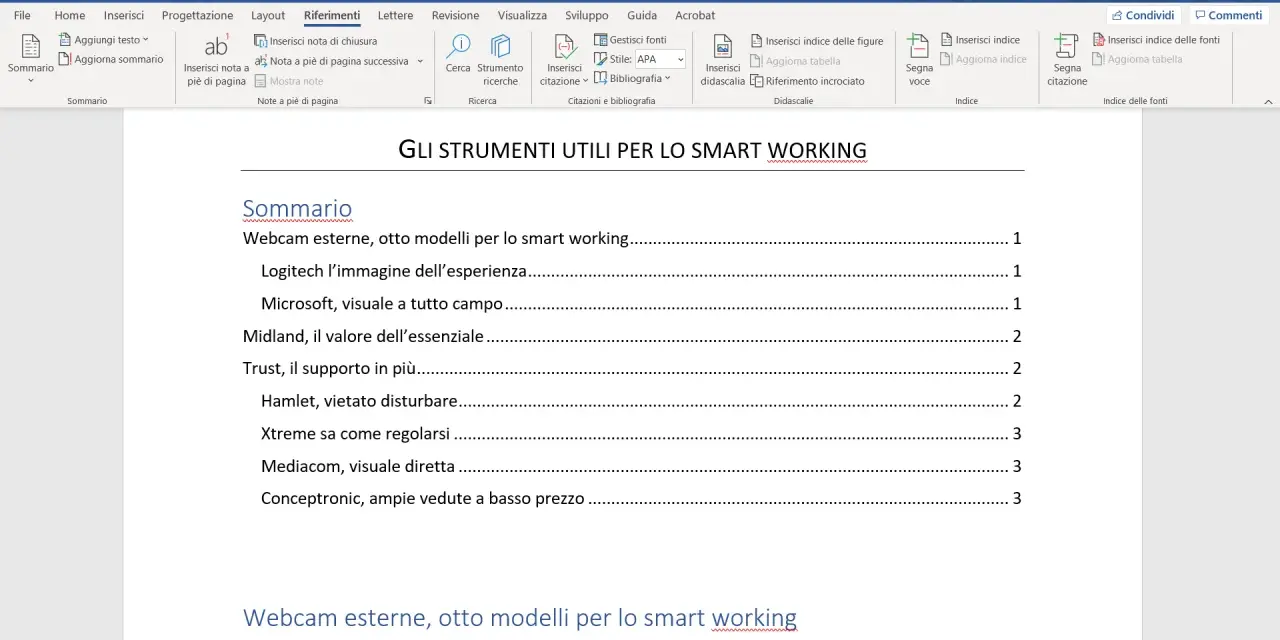Expand Inserisci citazione dropdown arrow
The height and width of the screenshot is (640, 1280).
(585, 81)
